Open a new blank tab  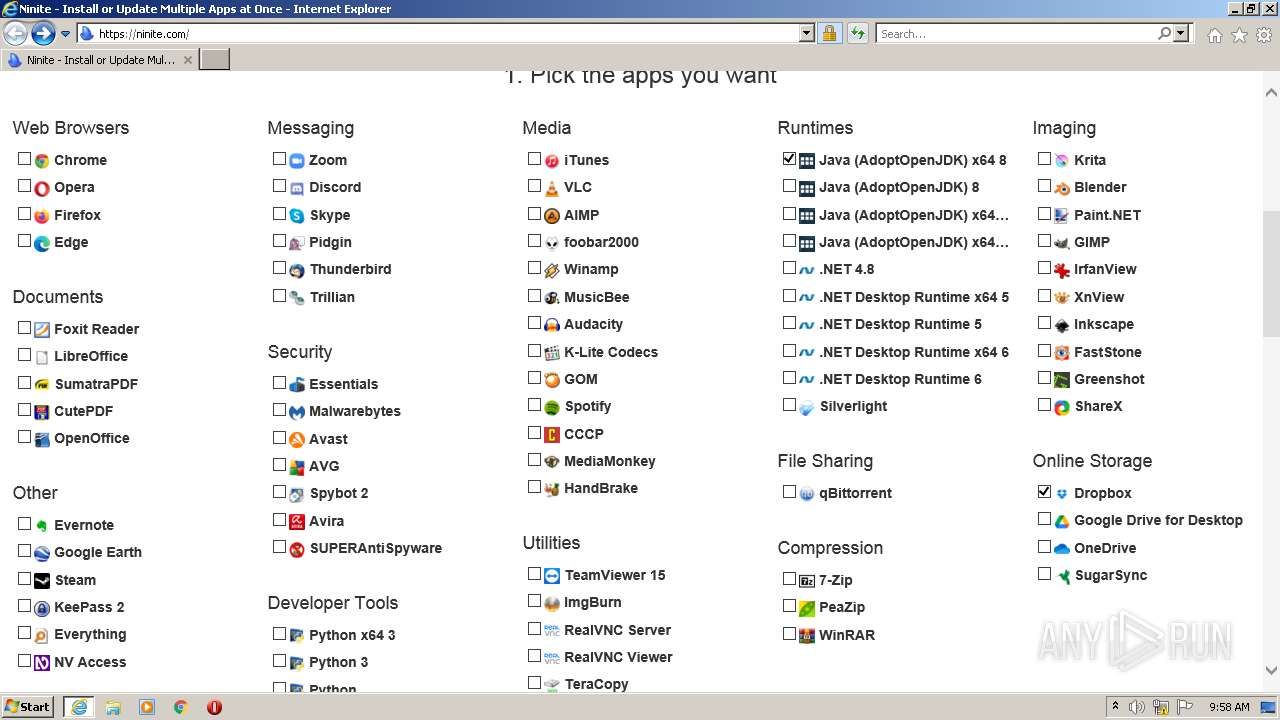[215, 60]
